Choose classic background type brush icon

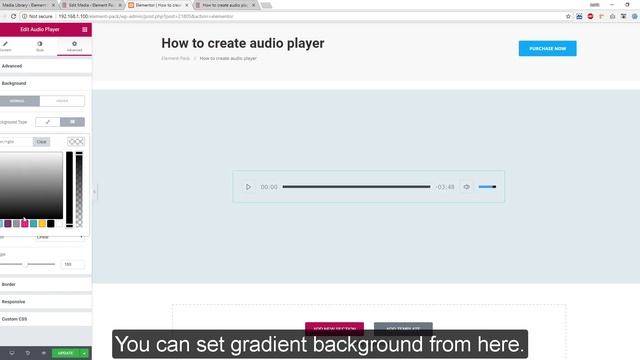[x=48, y=122]
